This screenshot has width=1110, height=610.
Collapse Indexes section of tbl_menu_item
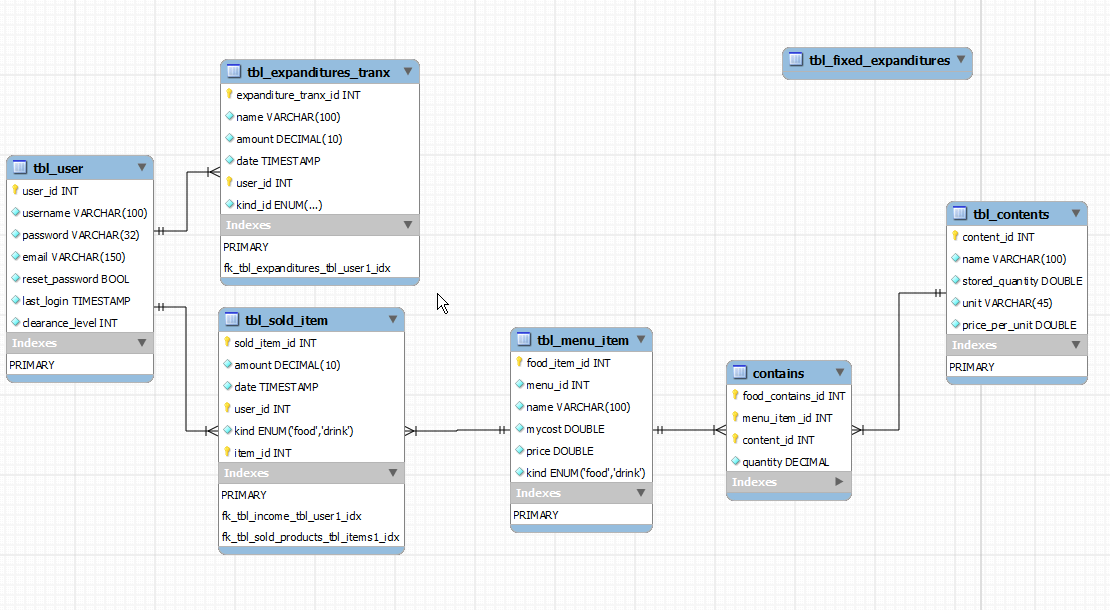[x=641, y=493]
